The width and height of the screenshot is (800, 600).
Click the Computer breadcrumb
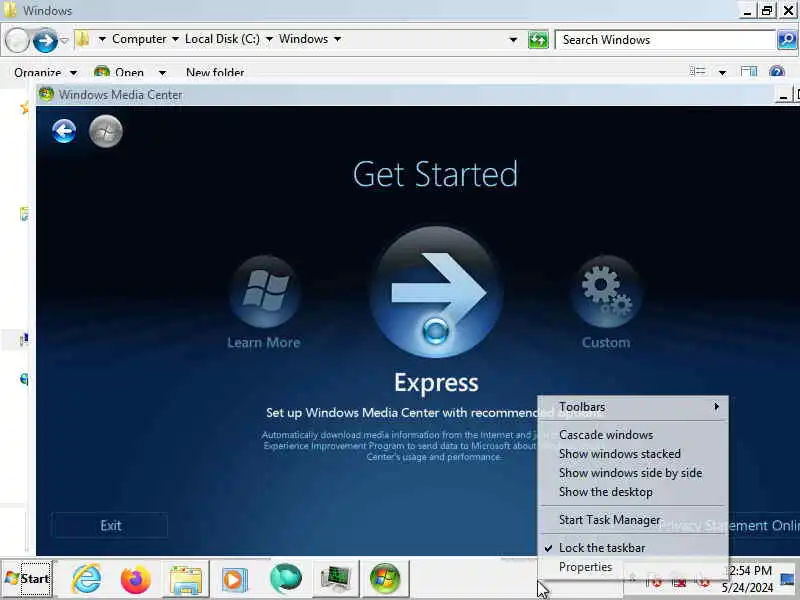139,39
